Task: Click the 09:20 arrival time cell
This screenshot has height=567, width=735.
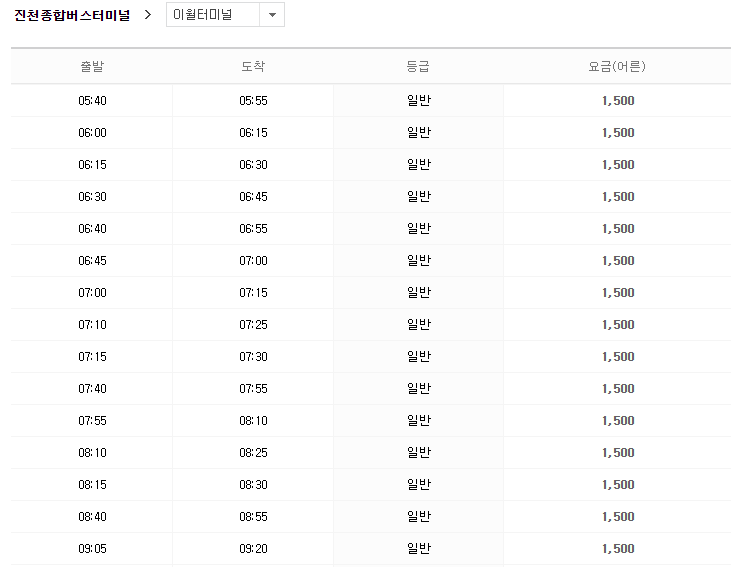Action: tap(253, 549)
